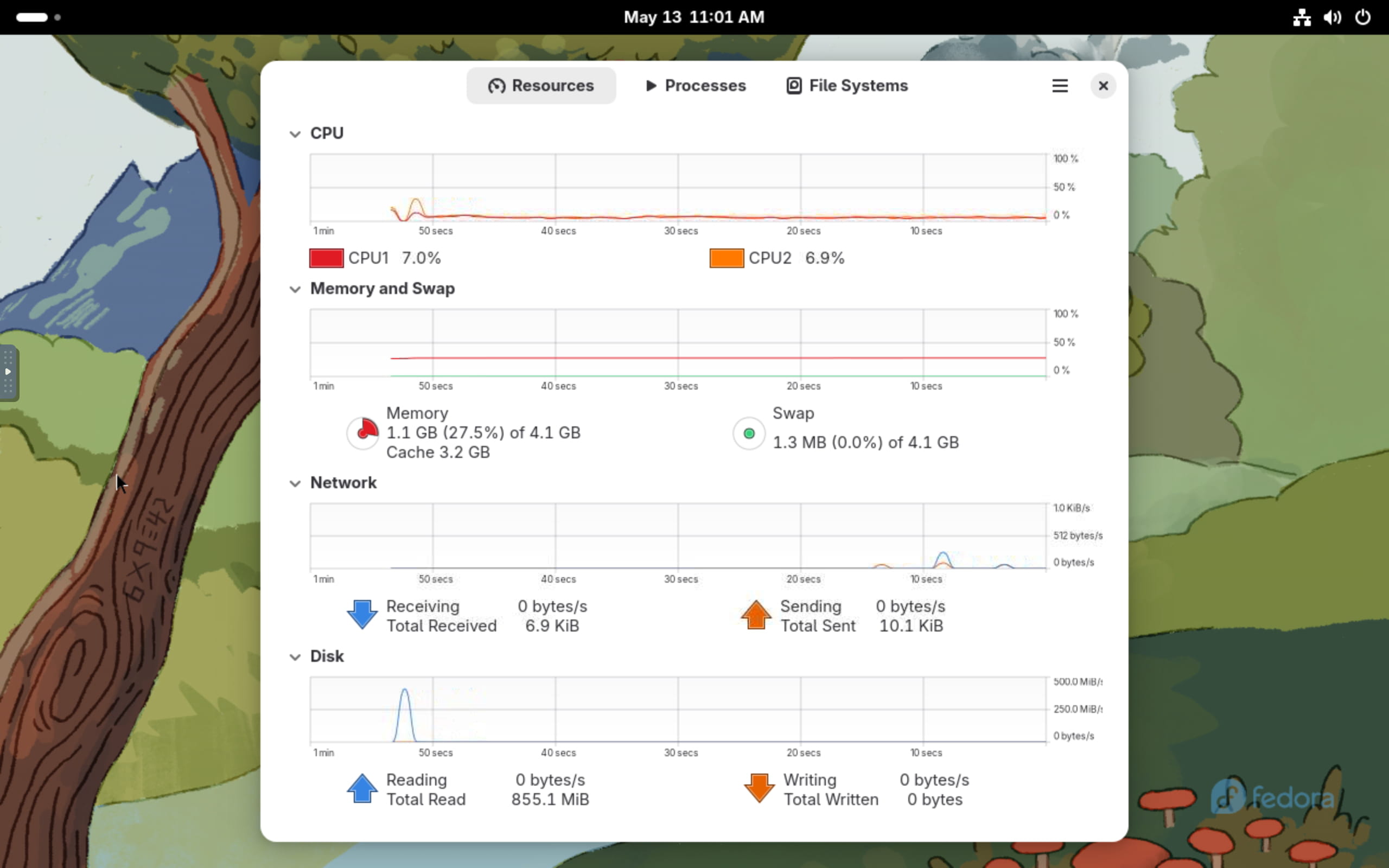Click the Total Received '6.9 KiB' value
The height and width of the screenshot is (868, 1389).
click(552, 626)
